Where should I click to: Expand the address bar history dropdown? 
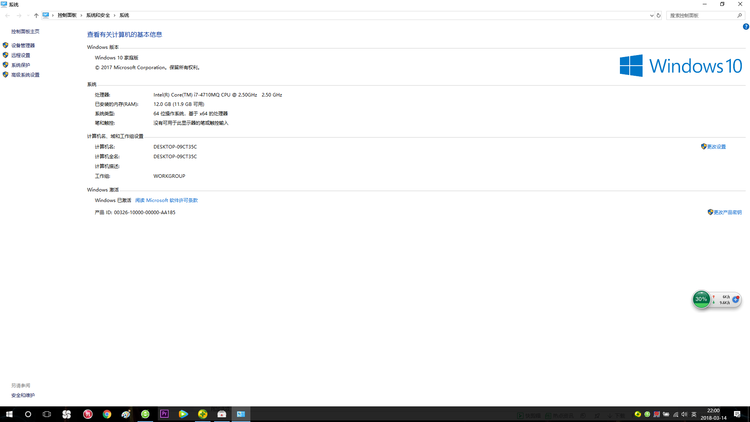[x=651, y=15]
